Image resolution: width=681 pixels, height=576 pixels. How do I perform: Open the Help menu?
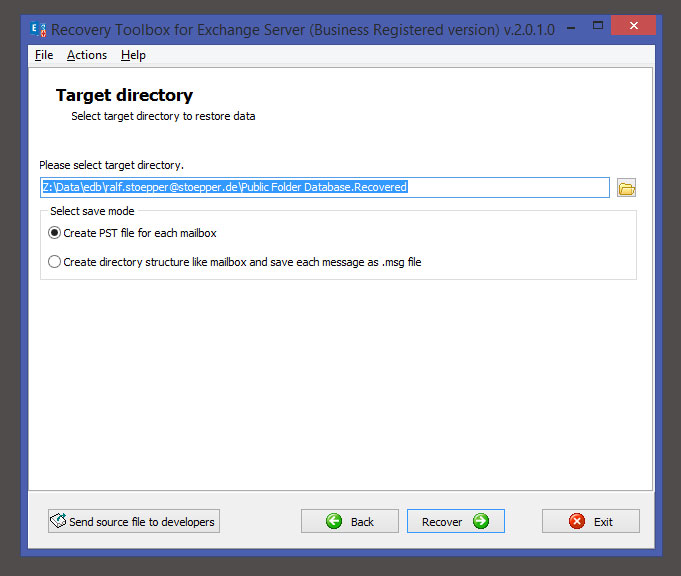[x=133, y=55]
